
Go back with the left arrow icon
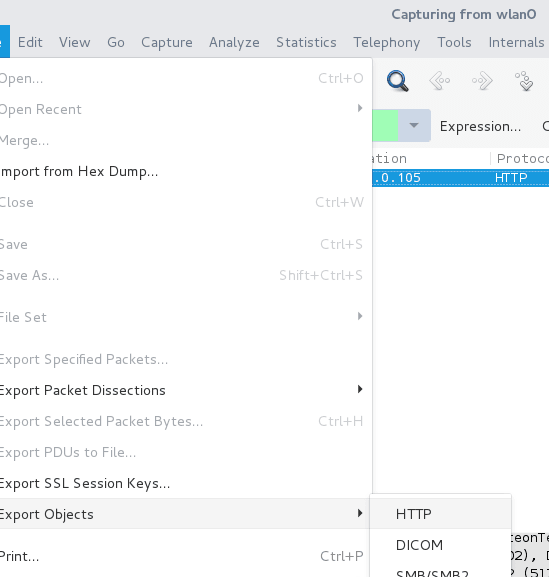pos(440,81)
